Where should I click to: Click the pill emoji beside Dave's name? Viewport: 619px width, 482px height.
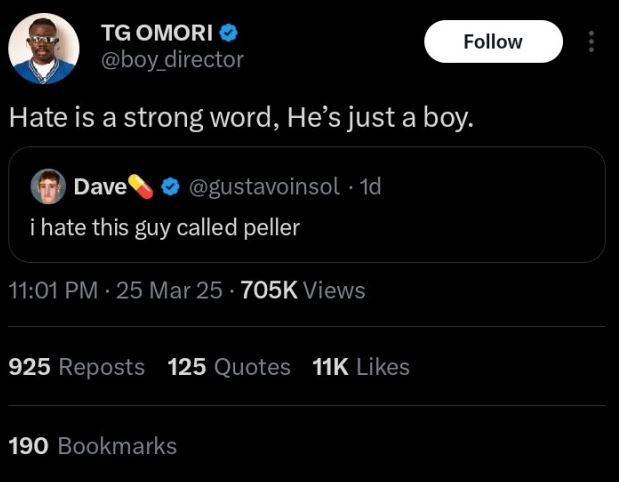(x=141, y=186)
